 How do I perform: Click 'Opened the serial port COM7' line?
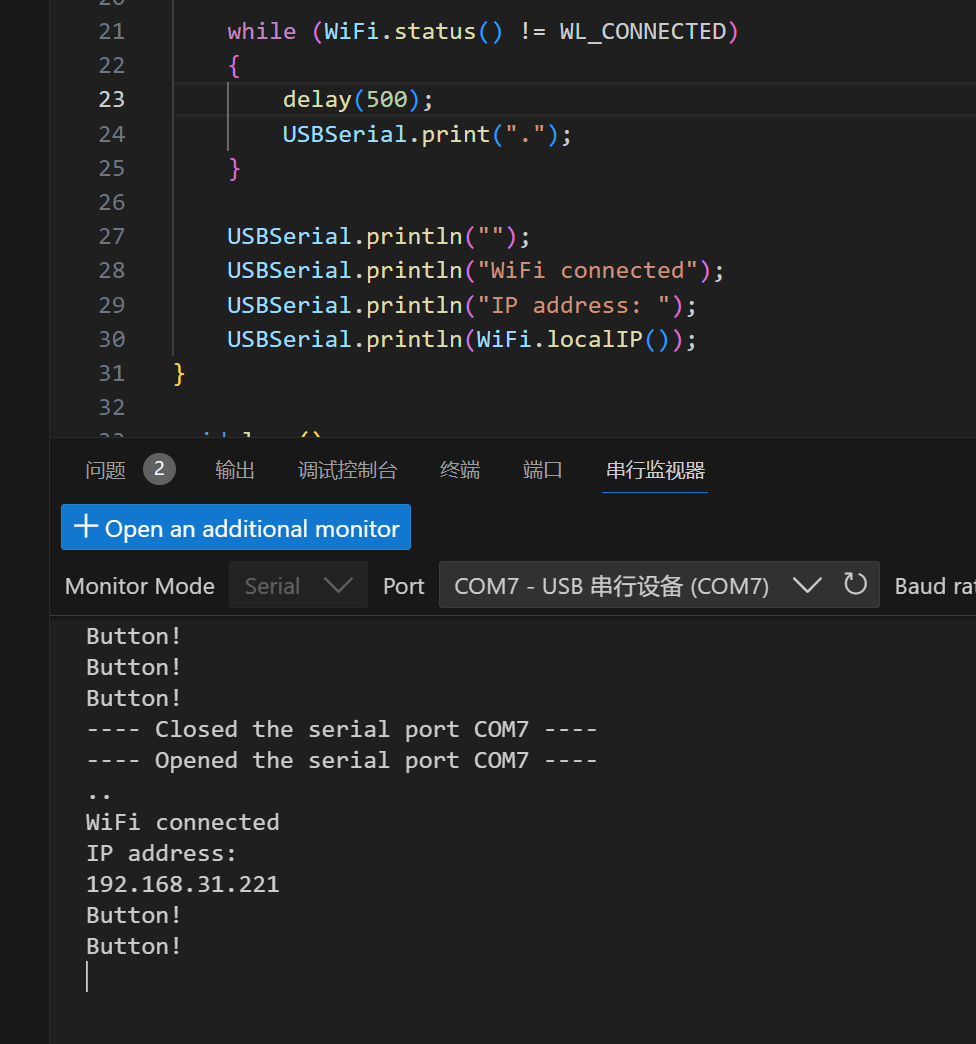point(342,760)
